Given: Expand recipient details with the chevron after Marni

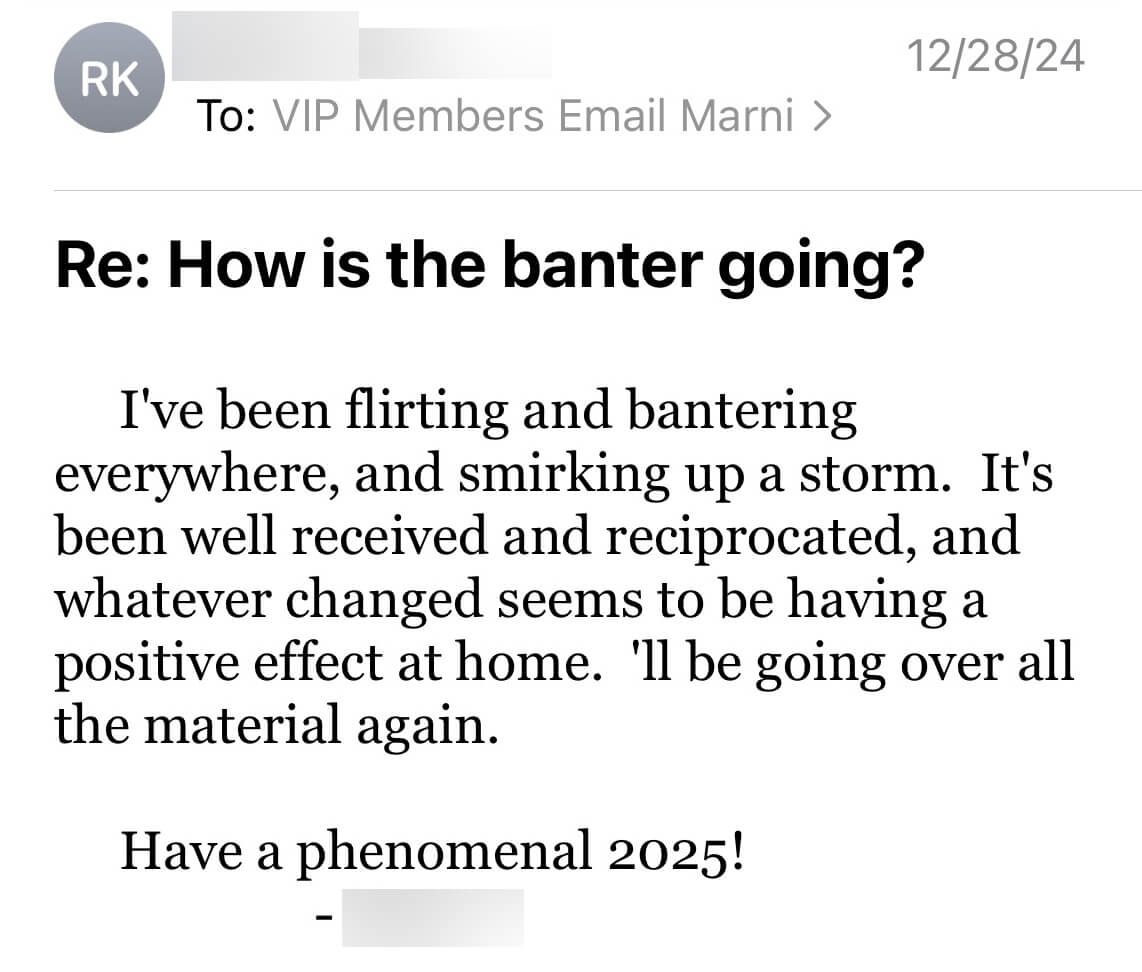Looking at the screenshot, I should (822, 116).
